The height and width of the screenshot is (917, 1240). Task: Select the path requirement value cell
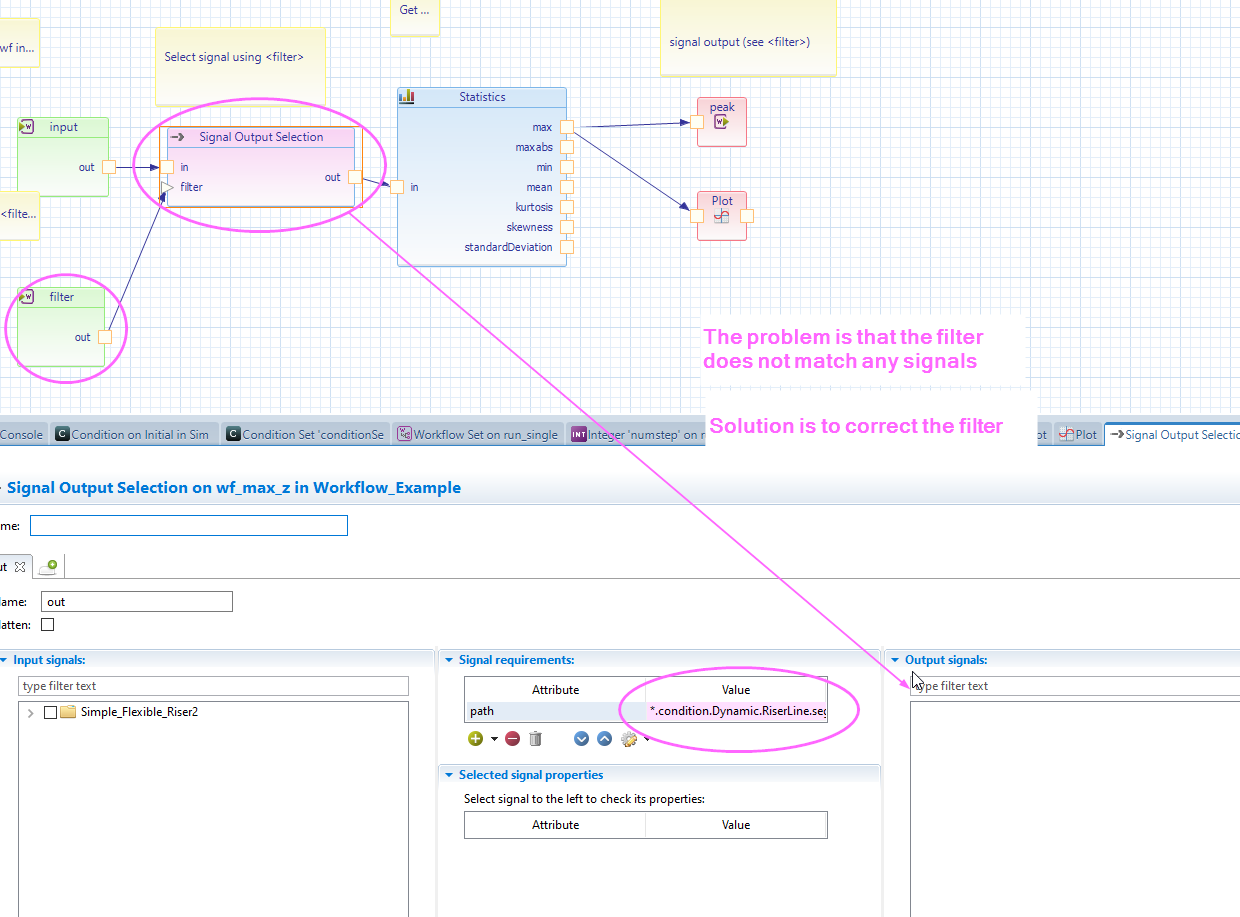click(x=736, y=711)
